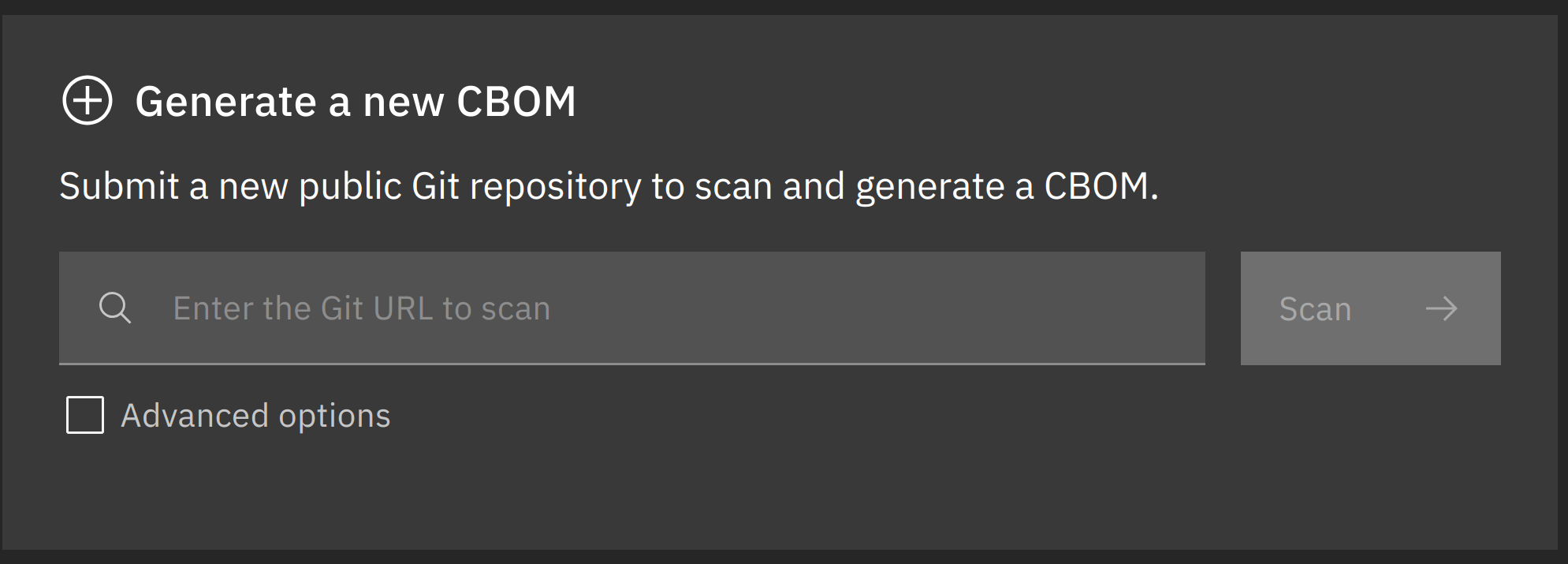Image resolution: width=1568 pixels, height=564 pixels.
Task: Show advanced scan options with the square checkbox
Action: pyautogui.click(x=85, y=415)
